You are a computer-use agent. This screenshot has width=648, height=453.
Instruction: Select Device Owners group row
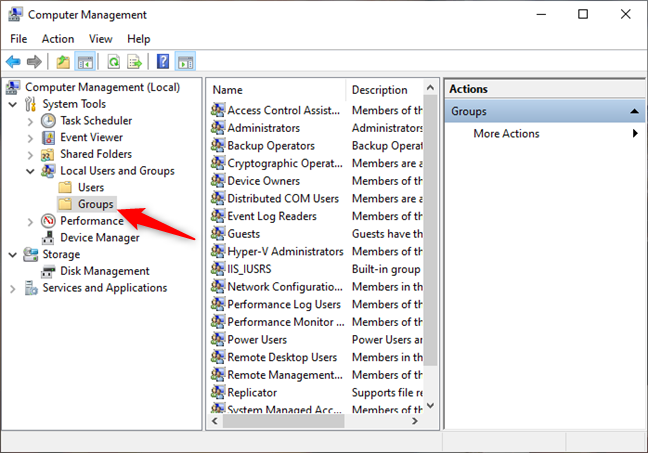click(x=317, y=181)
